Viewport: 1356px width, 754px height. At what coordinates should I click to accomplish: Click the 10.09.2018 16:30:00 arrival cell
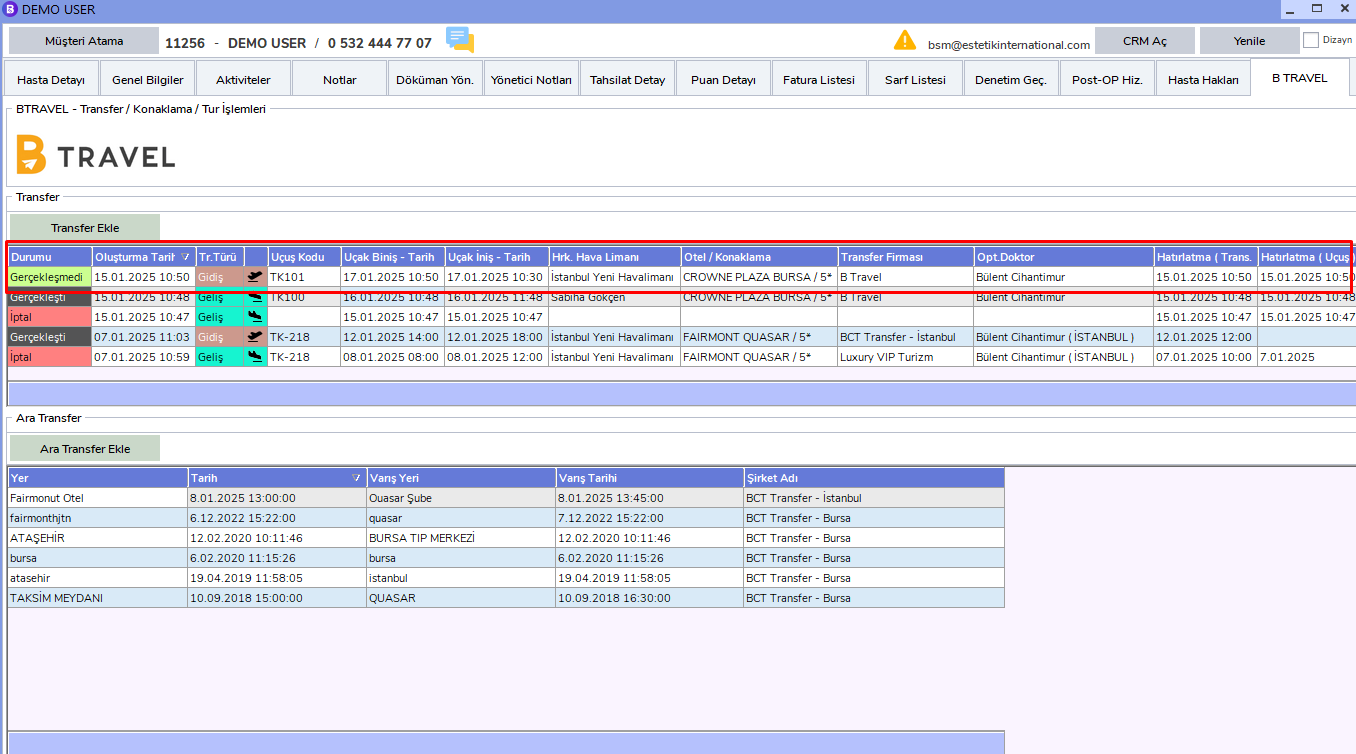coord(650,598)
